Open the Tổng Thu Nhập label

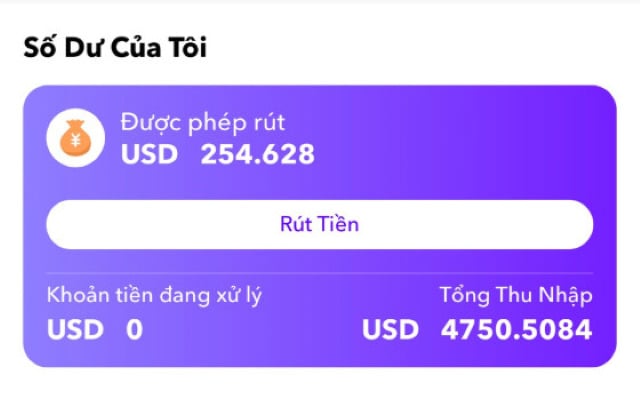[x=516, y=295]
